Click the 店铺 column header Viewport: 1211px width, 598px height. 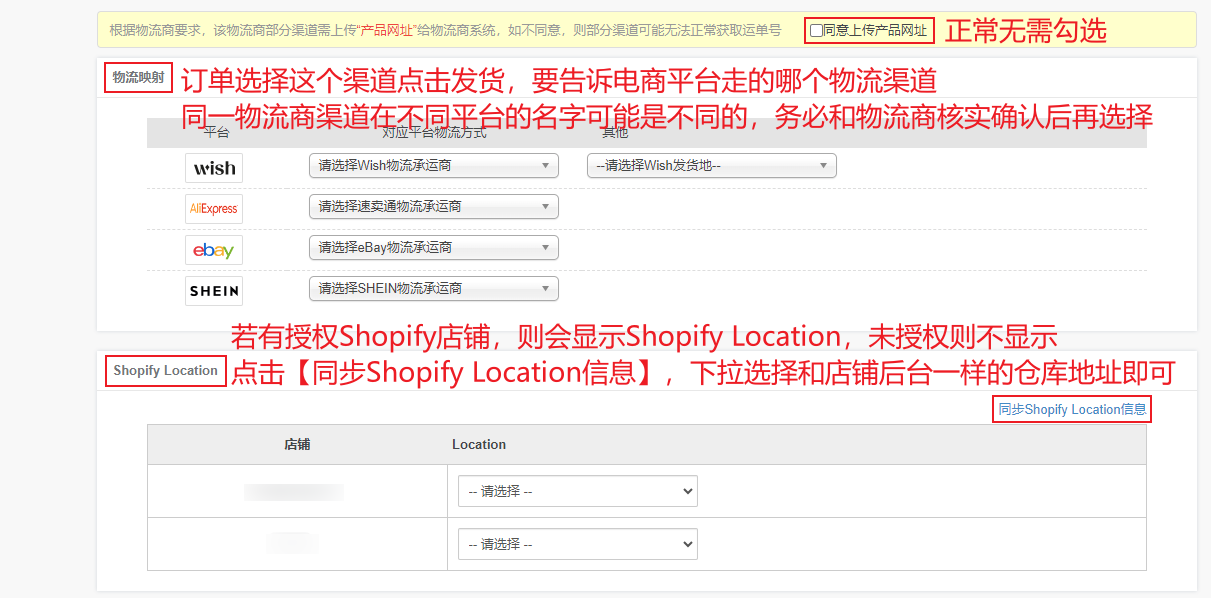tap(297, 445)
